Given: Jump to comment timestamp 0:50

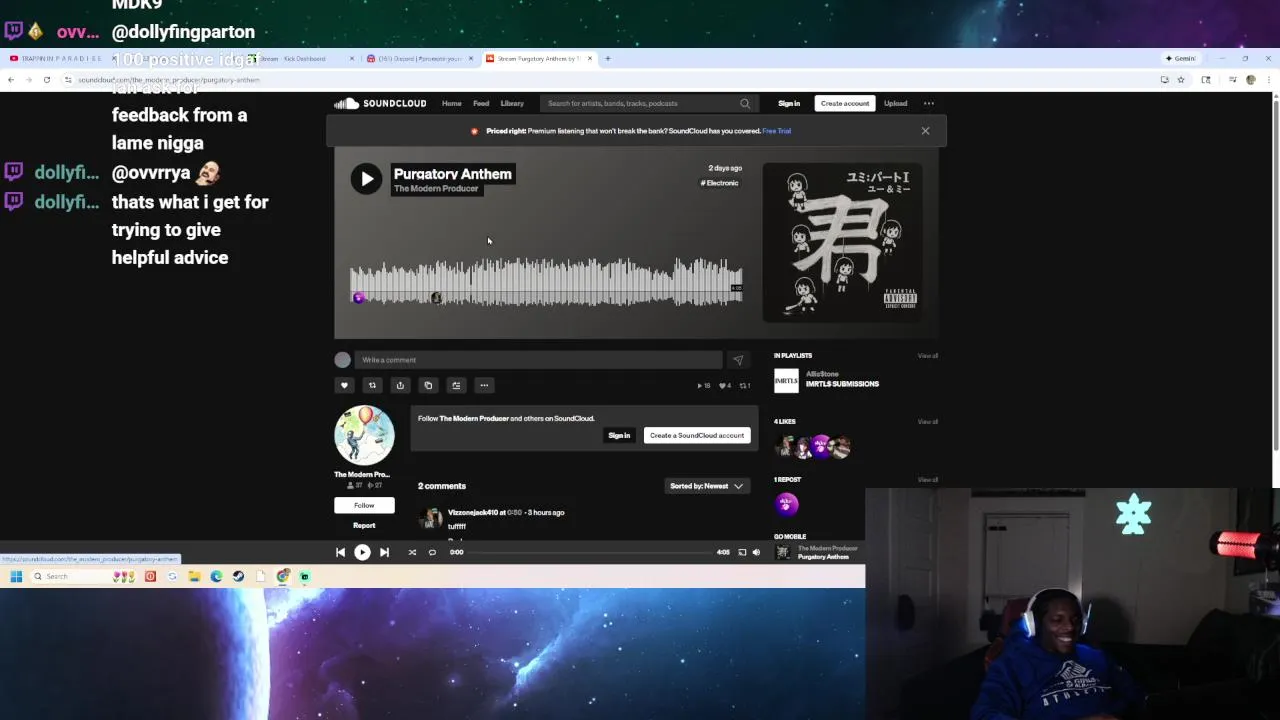Looking at the screenshot, I should tap(514, 512).
